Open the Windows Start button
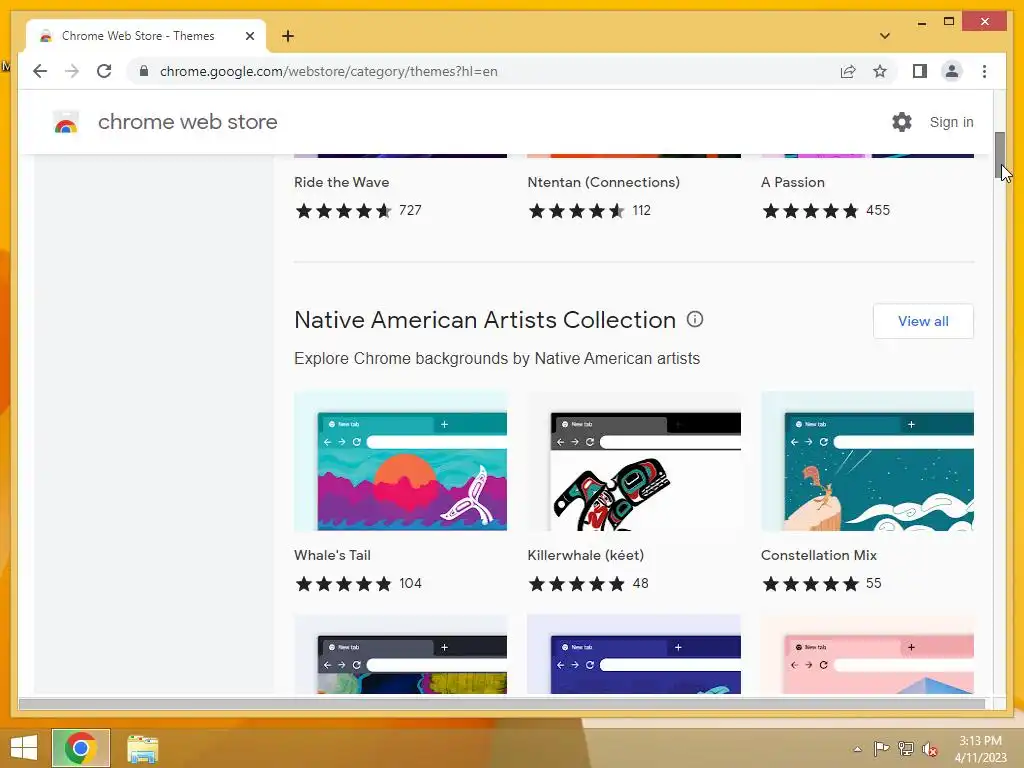Viewport: 1024px width, 768px height. pyautogui.click(x=24, y=748)
